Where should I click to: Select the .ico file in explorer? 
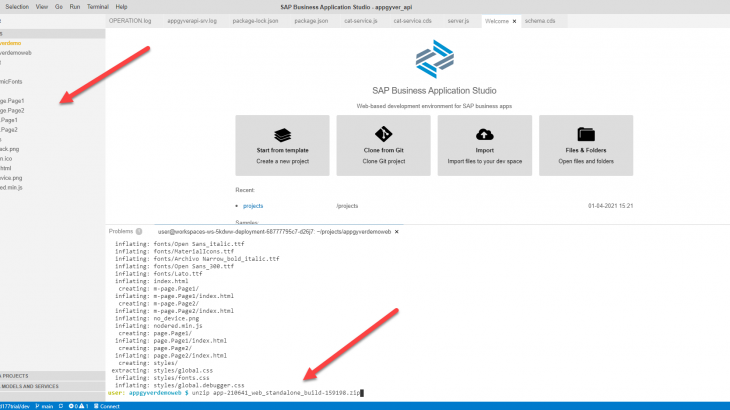click(x=6, y=159)
